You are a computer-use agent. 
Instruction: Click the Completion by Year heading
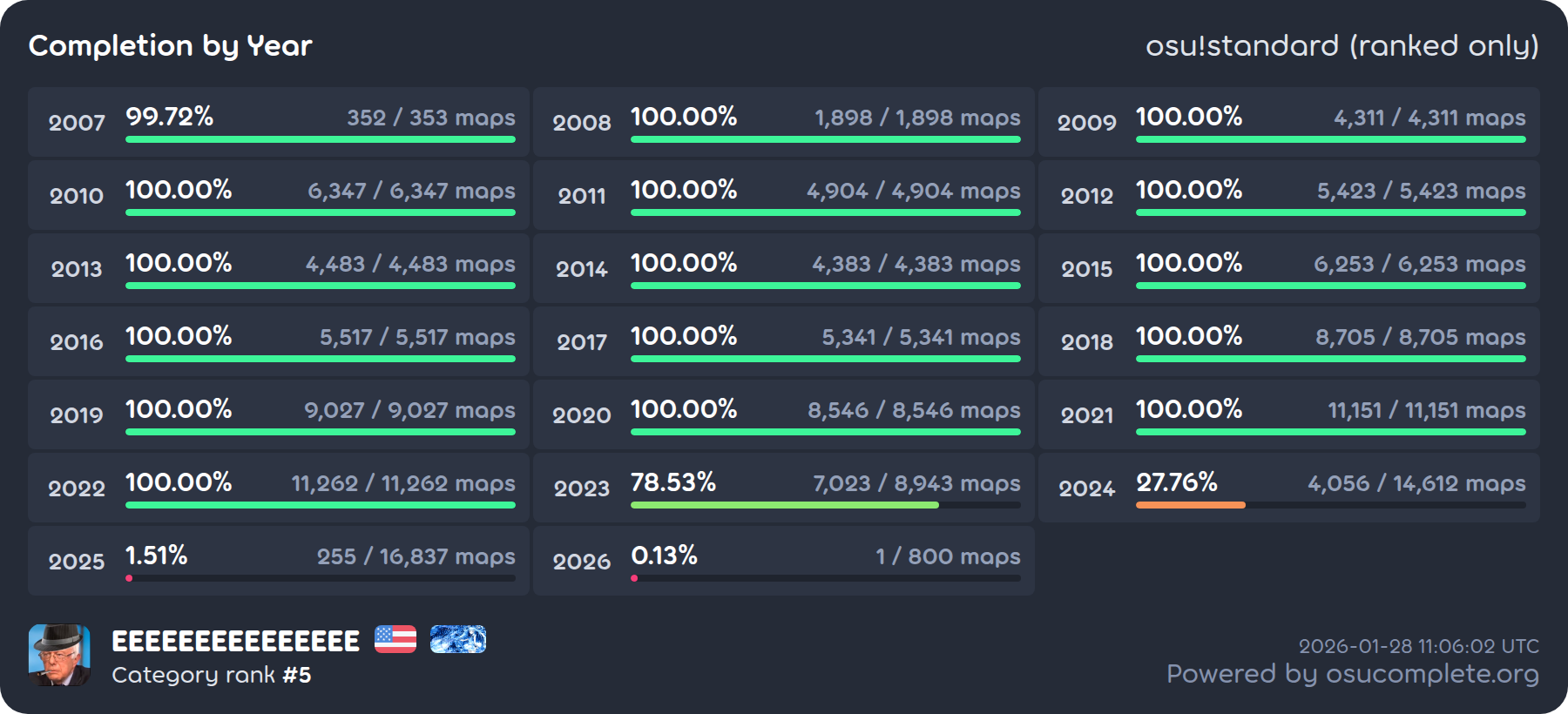point(171,45)
